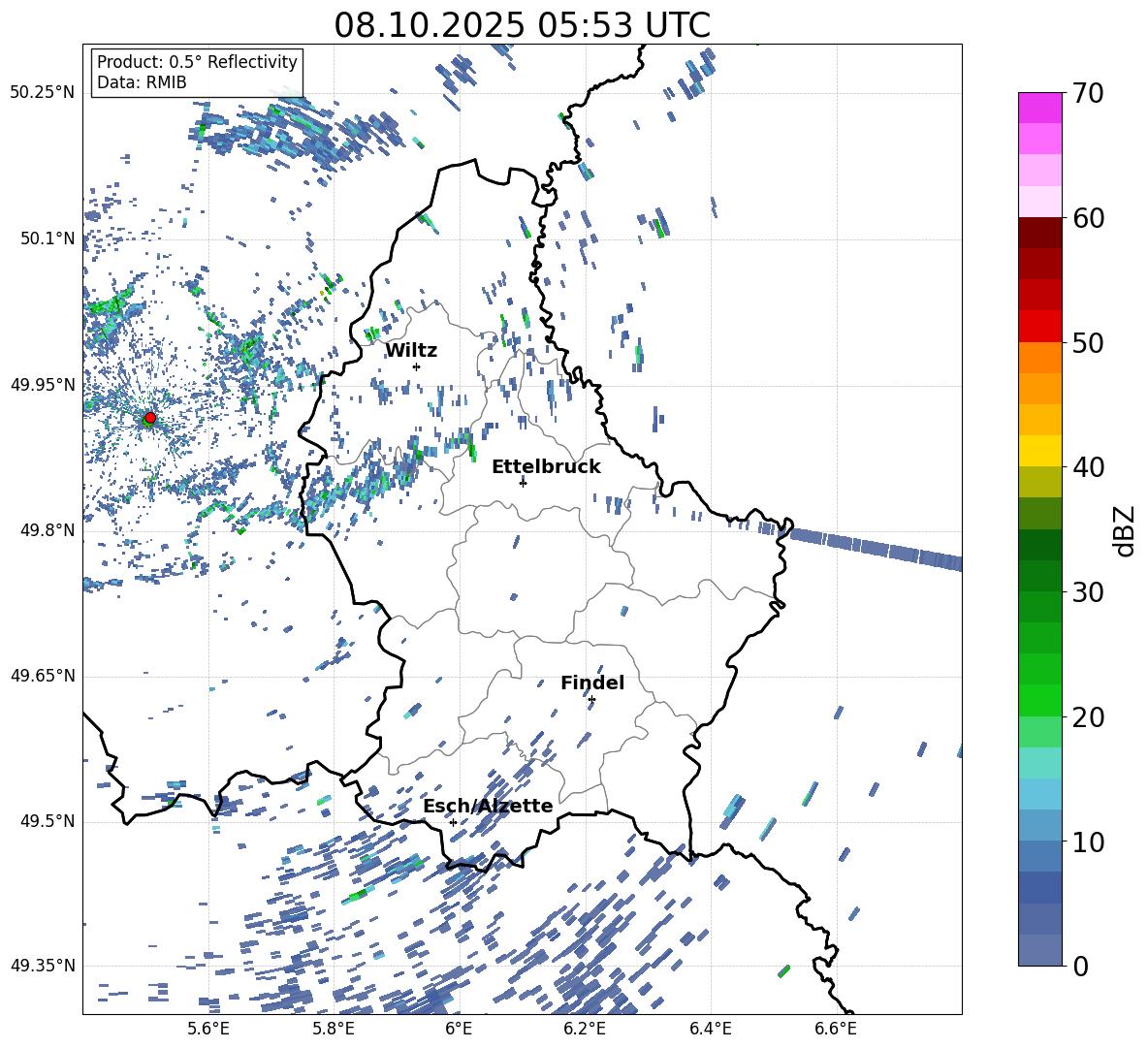Image resolution: width=1148 pixels, height=1048 pixels.
Task: Click the long blue radar spoke east of Luxembourg
Action: (x=876, y=548)
